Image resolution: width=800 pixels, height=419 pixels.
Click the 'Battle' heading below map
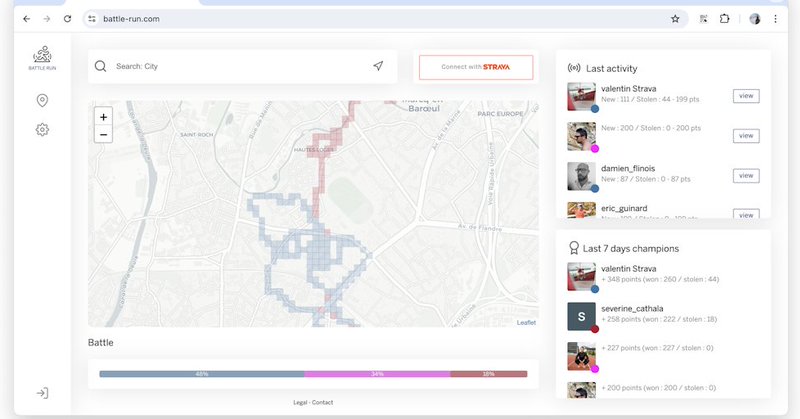[x=101, y=342]
